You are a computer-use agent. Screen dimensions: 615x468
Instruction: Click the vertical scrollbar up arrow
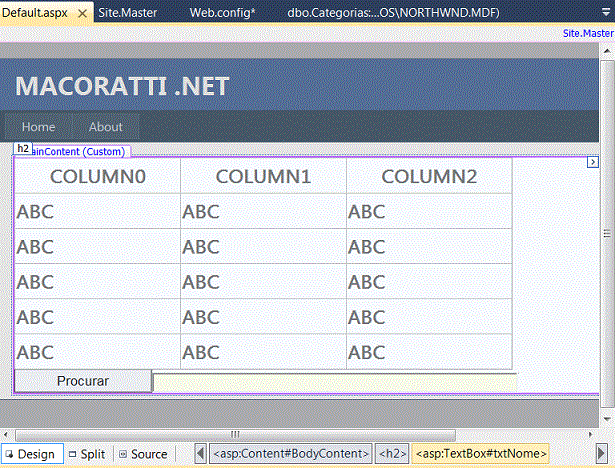pyautogui.click(x=607, y=51)
